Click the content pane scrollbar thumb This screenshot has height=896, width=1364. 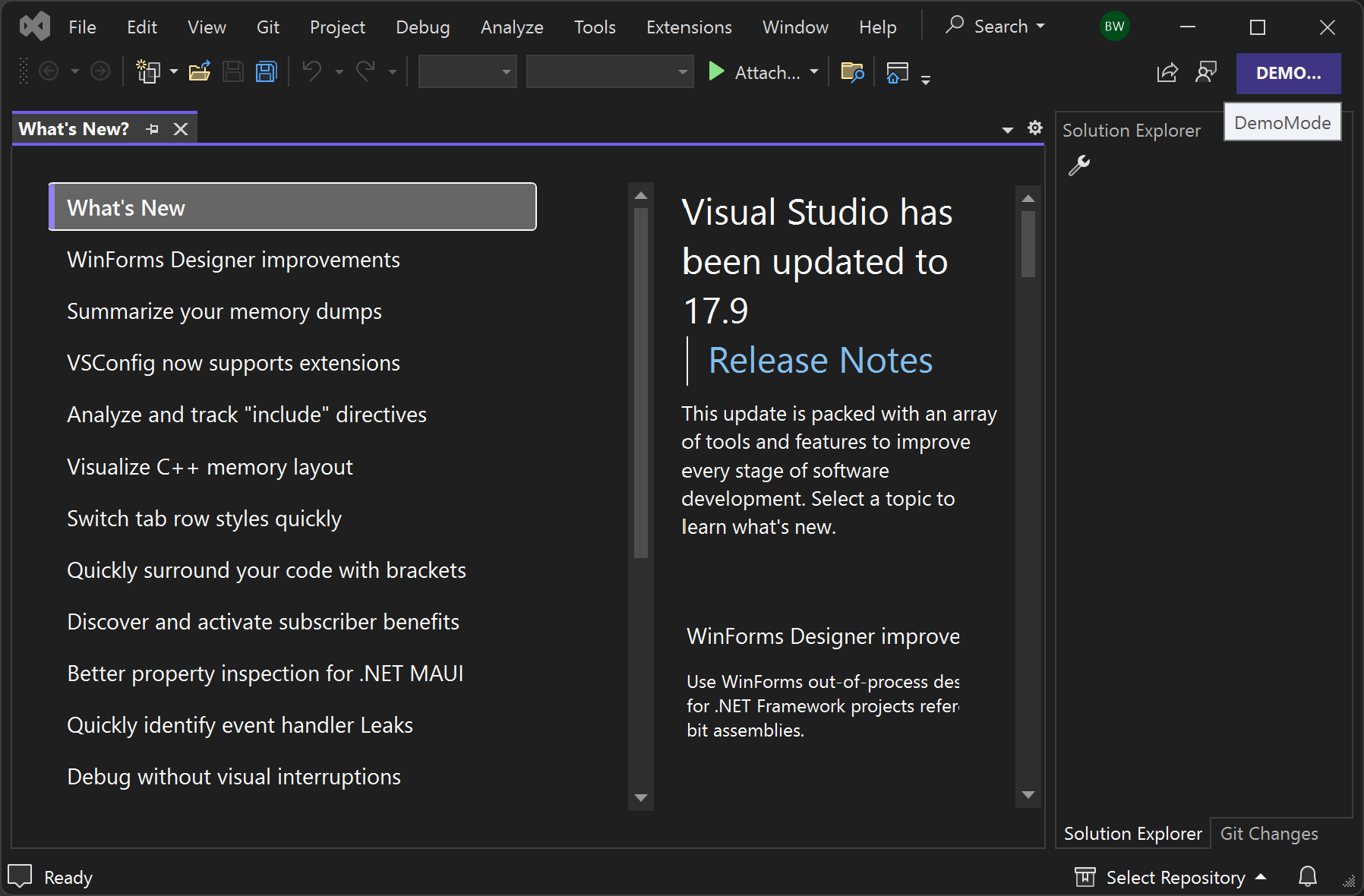1028,245
